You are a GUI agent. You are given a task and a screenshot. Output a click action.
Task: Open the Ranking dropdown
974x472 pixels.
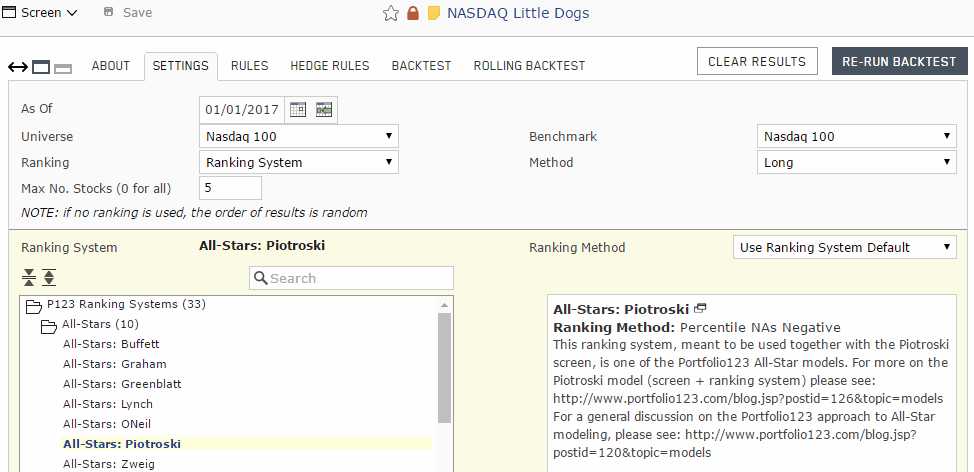tap(299, 163)
